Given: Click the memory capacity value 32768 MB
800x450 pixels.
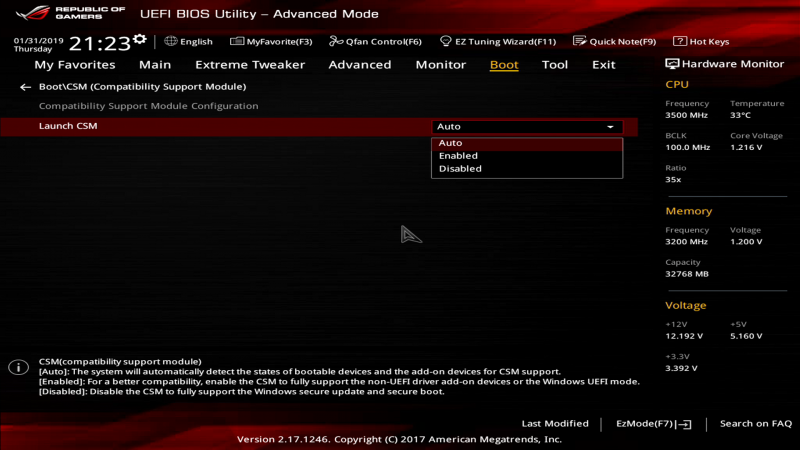Looking at the screenshot, I should click(x=687, y=274).
